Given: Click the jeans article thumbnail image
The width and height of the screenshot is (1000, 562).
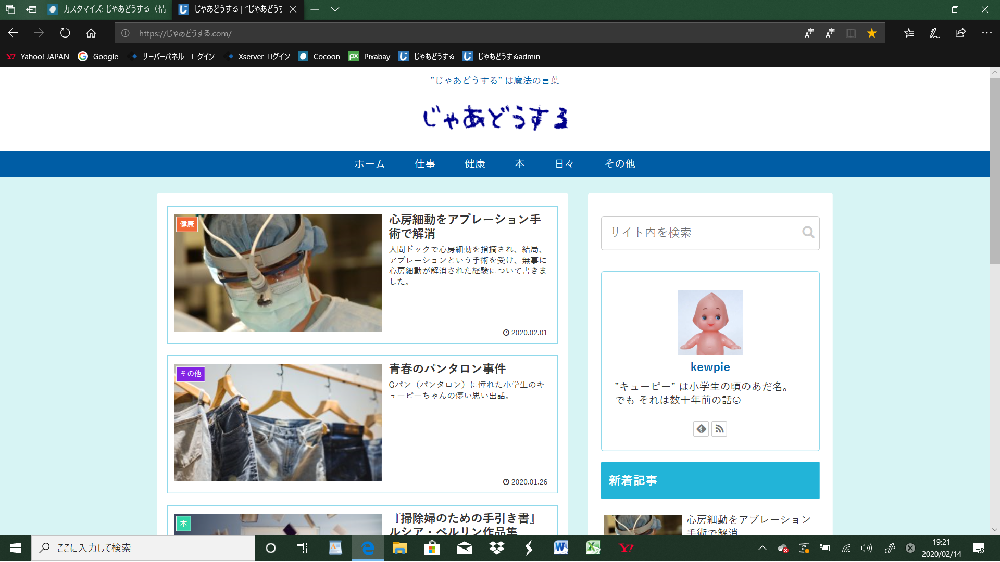Looking at the screenshot, I should pyautogui.click(x=278, y=422).
